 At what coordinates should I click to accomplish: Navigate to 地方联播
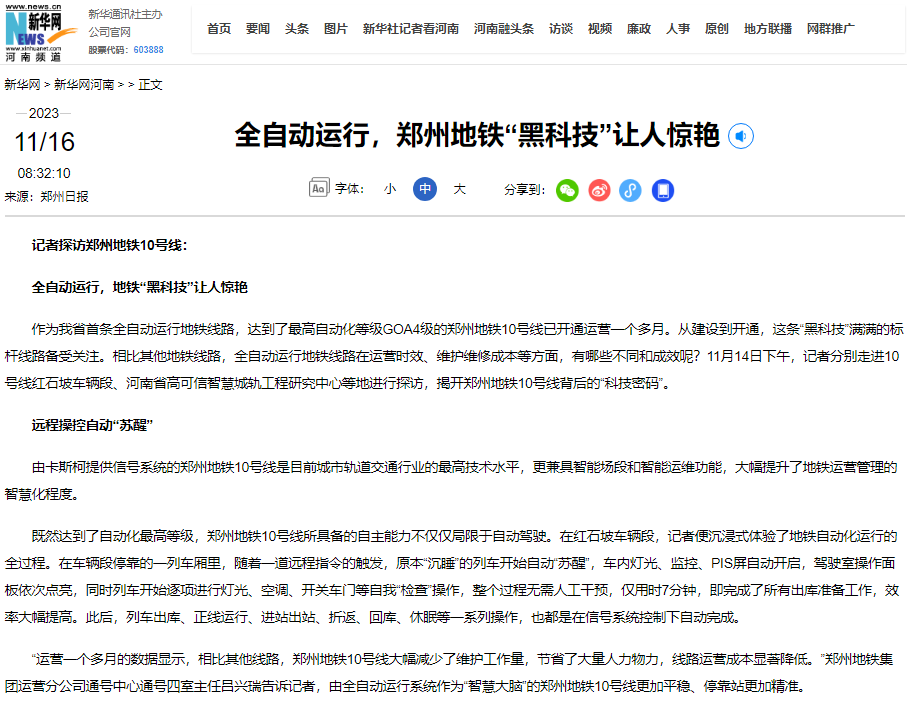768,28
